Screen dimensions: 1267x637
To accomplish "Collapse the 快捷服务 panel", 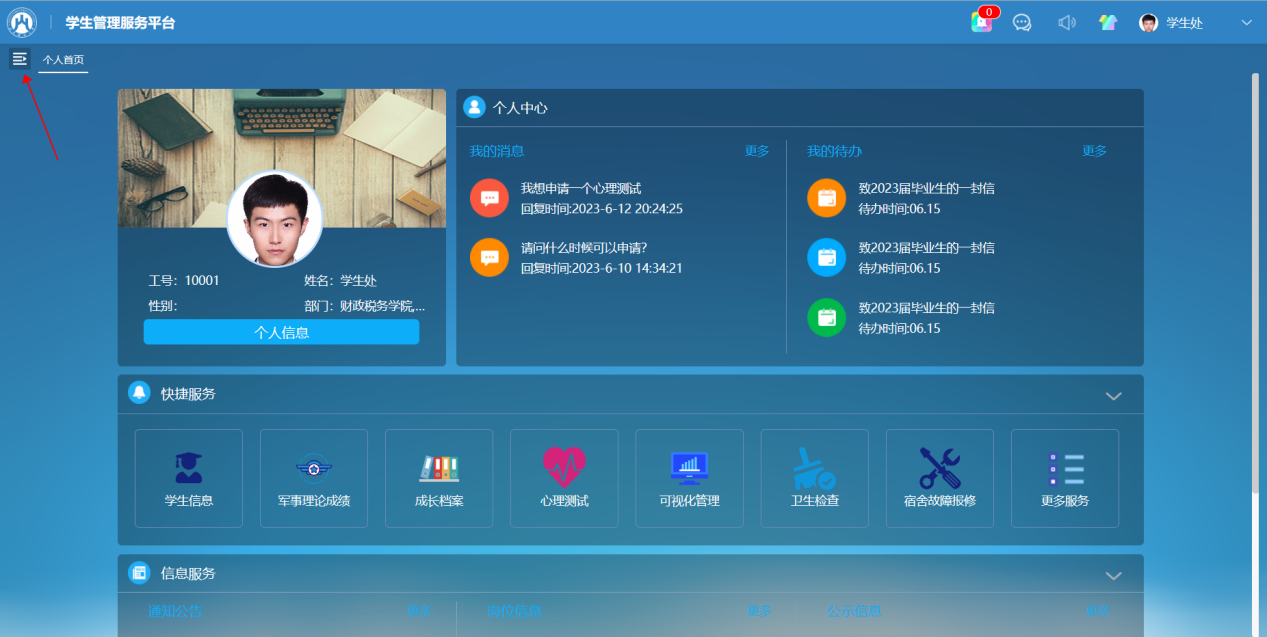I will coord(1113,396).
